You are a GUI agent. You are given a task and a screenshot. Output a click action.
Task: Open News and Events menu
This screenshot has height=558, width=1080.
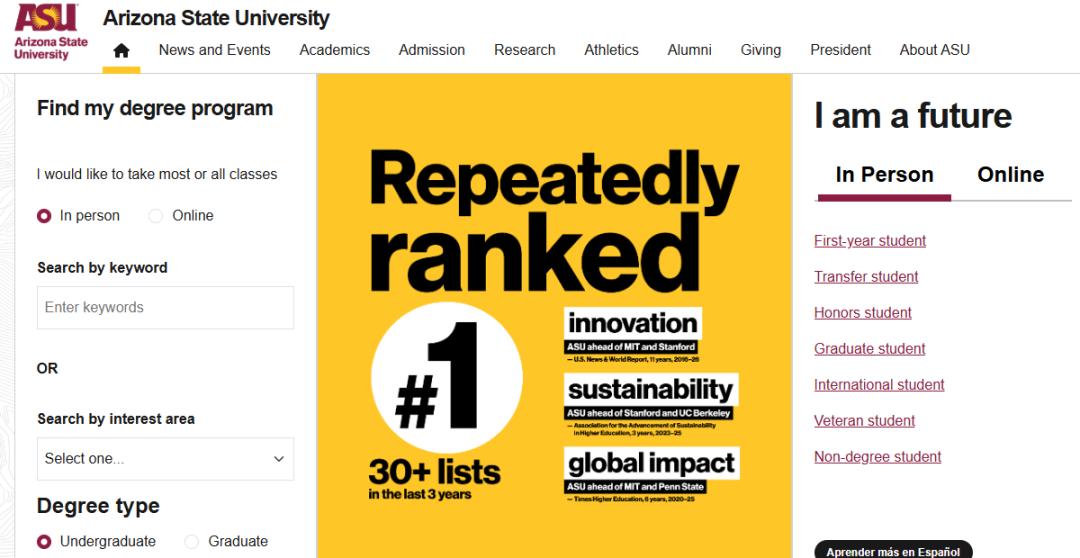214,50
